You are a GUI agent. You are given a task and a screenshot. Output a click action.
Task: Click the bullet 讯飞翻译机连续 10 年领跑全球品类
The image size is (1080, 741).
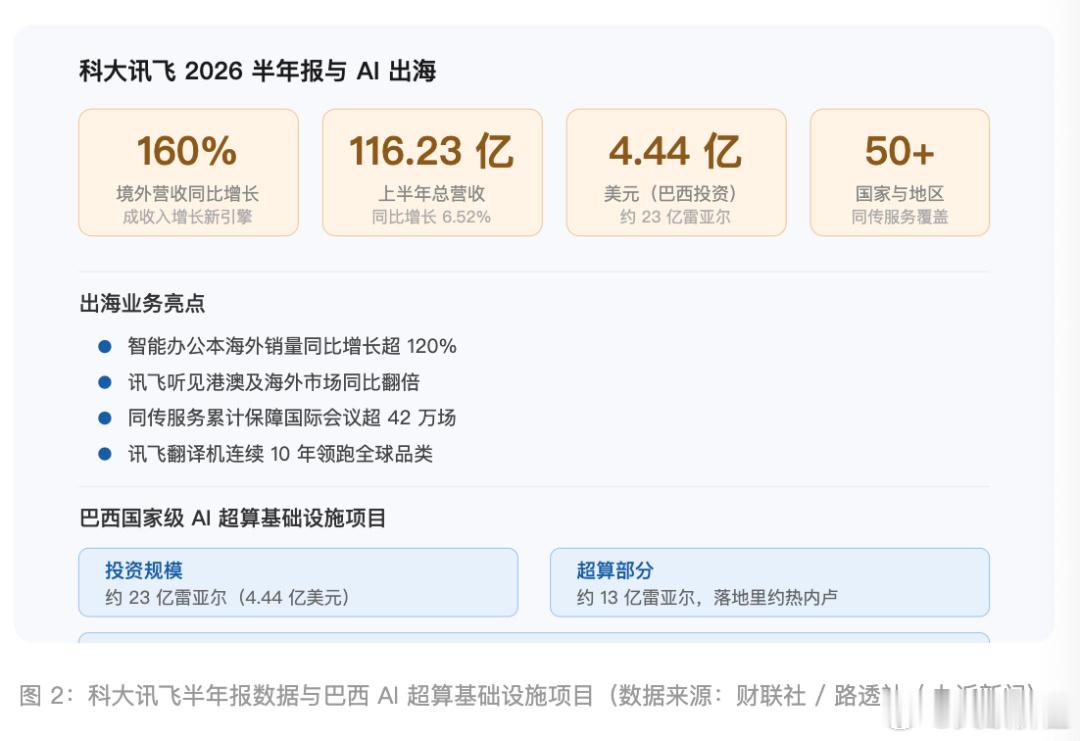pyautogui.click(x=280, y=453)
